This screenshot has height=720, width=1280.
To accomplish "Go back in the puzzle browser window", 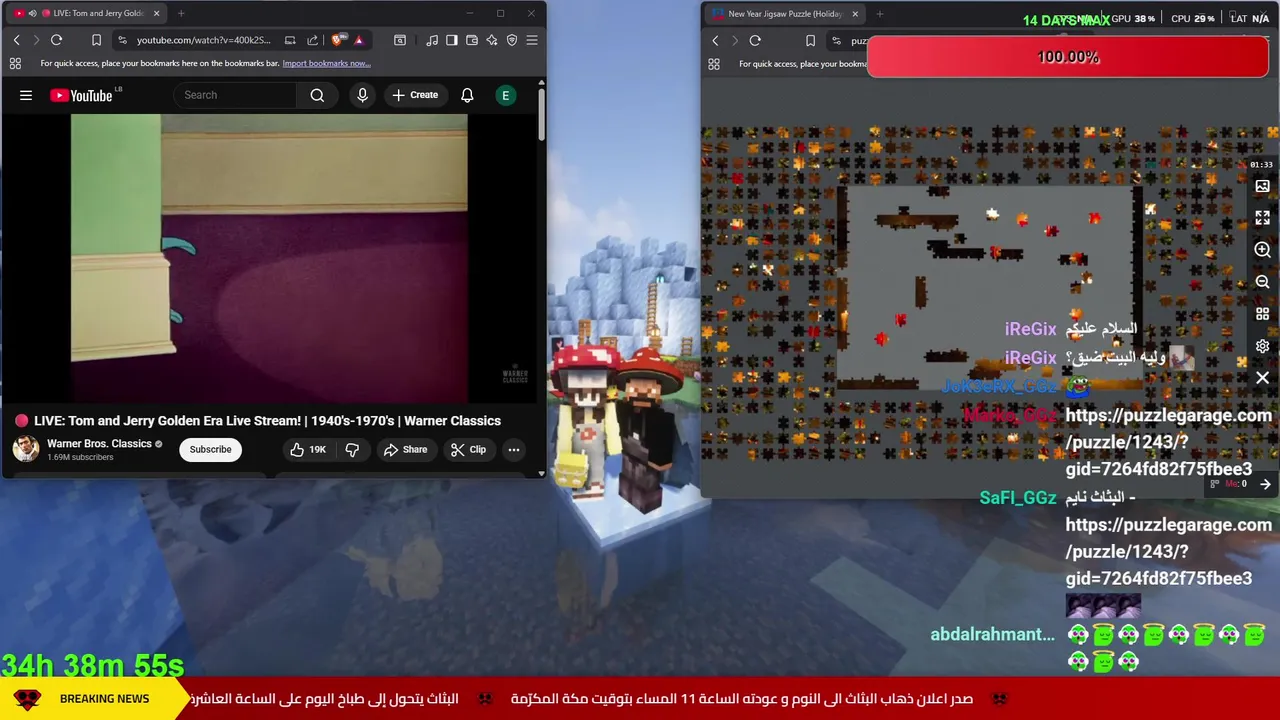I will pos(715,41).
